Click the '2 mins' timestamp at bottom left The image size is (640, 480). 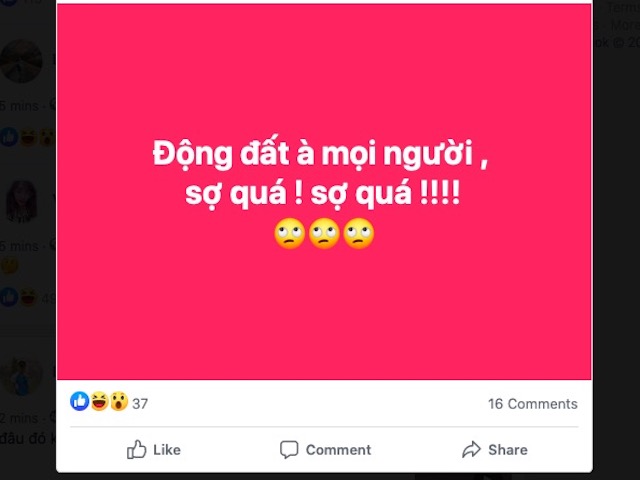point(19,418)
